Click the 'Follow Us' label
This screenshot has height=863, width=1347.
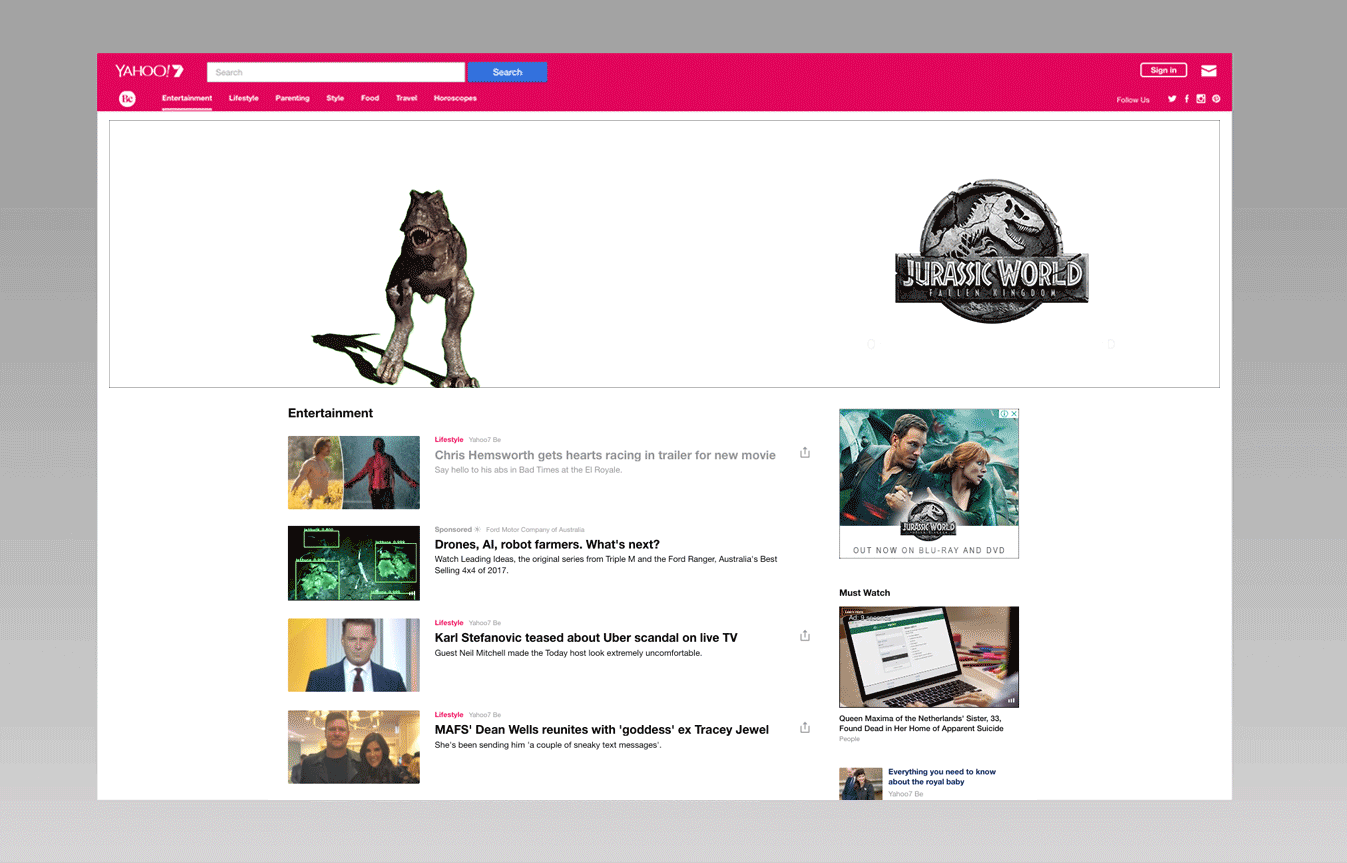point(1133,100)
